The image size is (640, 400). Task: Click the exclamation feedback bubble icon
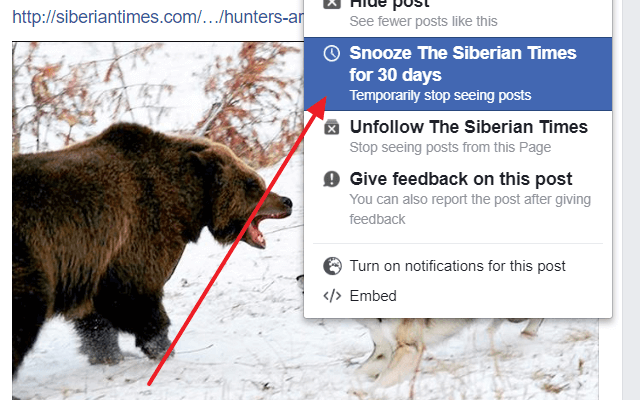tap(331, 179)
